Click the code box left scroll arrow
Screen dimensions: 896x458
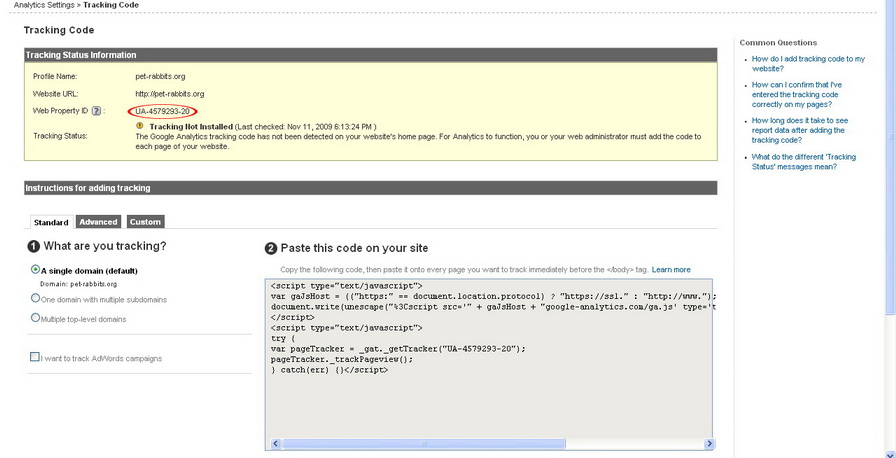[x=274, y=444]
